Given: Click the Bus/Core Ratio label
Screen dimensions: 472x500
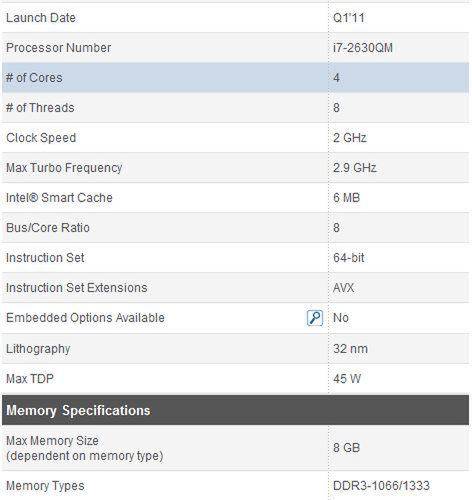Looking at the screenshot, I should [48, 228].
